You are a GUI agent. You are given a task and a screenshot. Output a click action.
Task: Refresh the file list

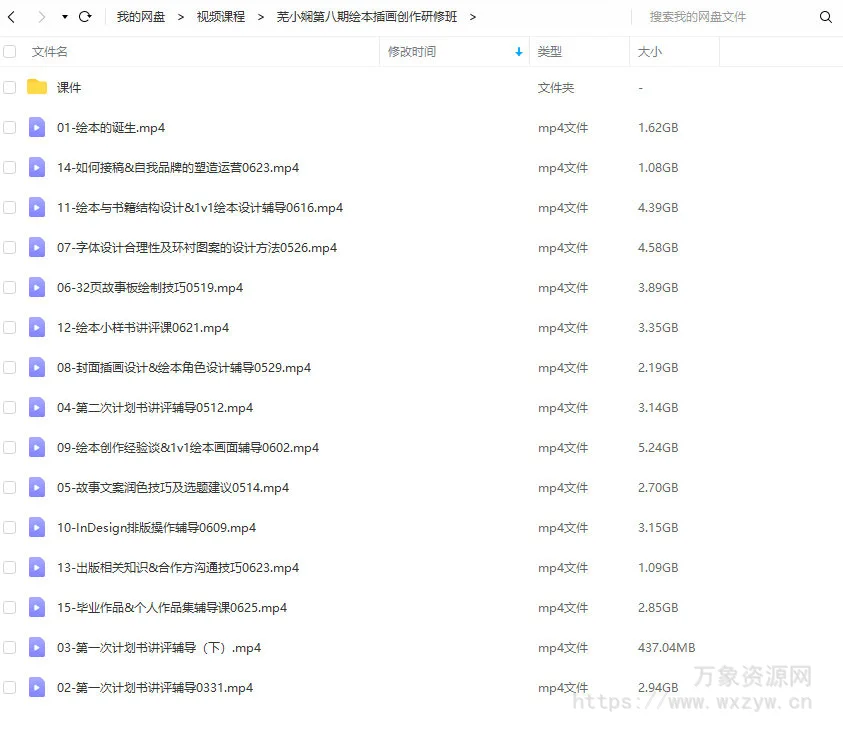click(85, 17)
